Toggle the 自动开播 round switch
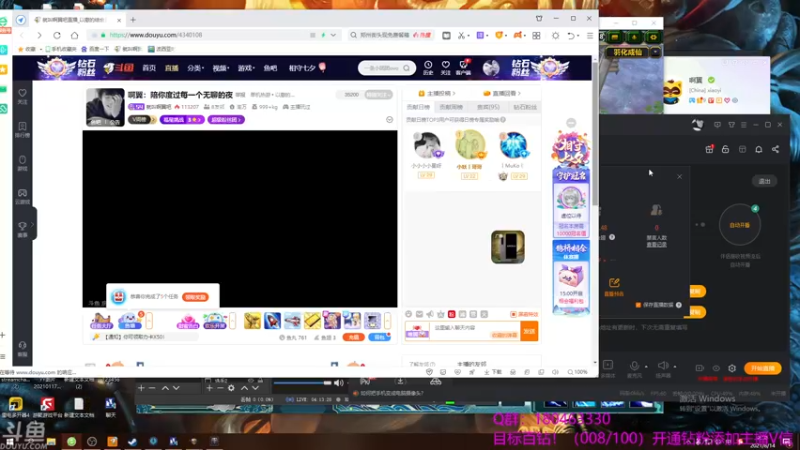Viewport: 800px width, 450px height. tap(740, 225)
